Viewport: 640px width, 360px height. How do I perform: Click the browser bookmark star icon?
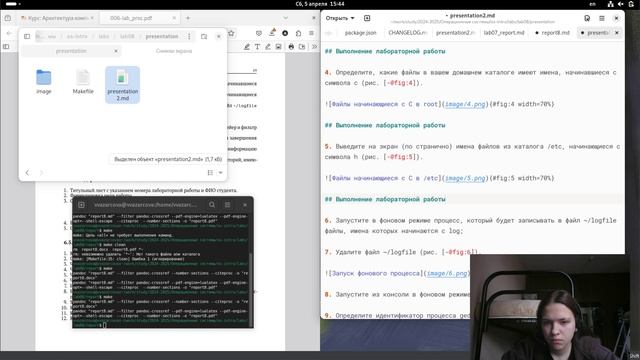(231, 33)
